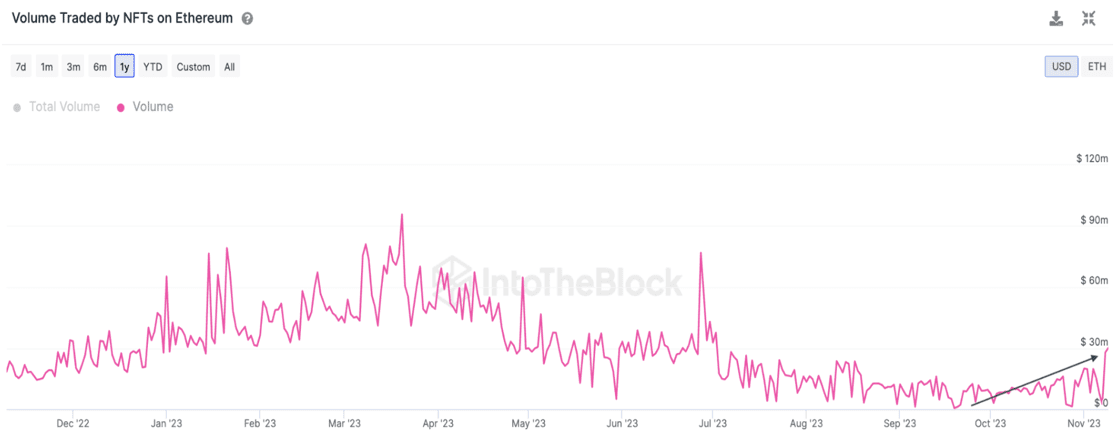
Task: Click the gray Total Volume dot
Action: 17,108
